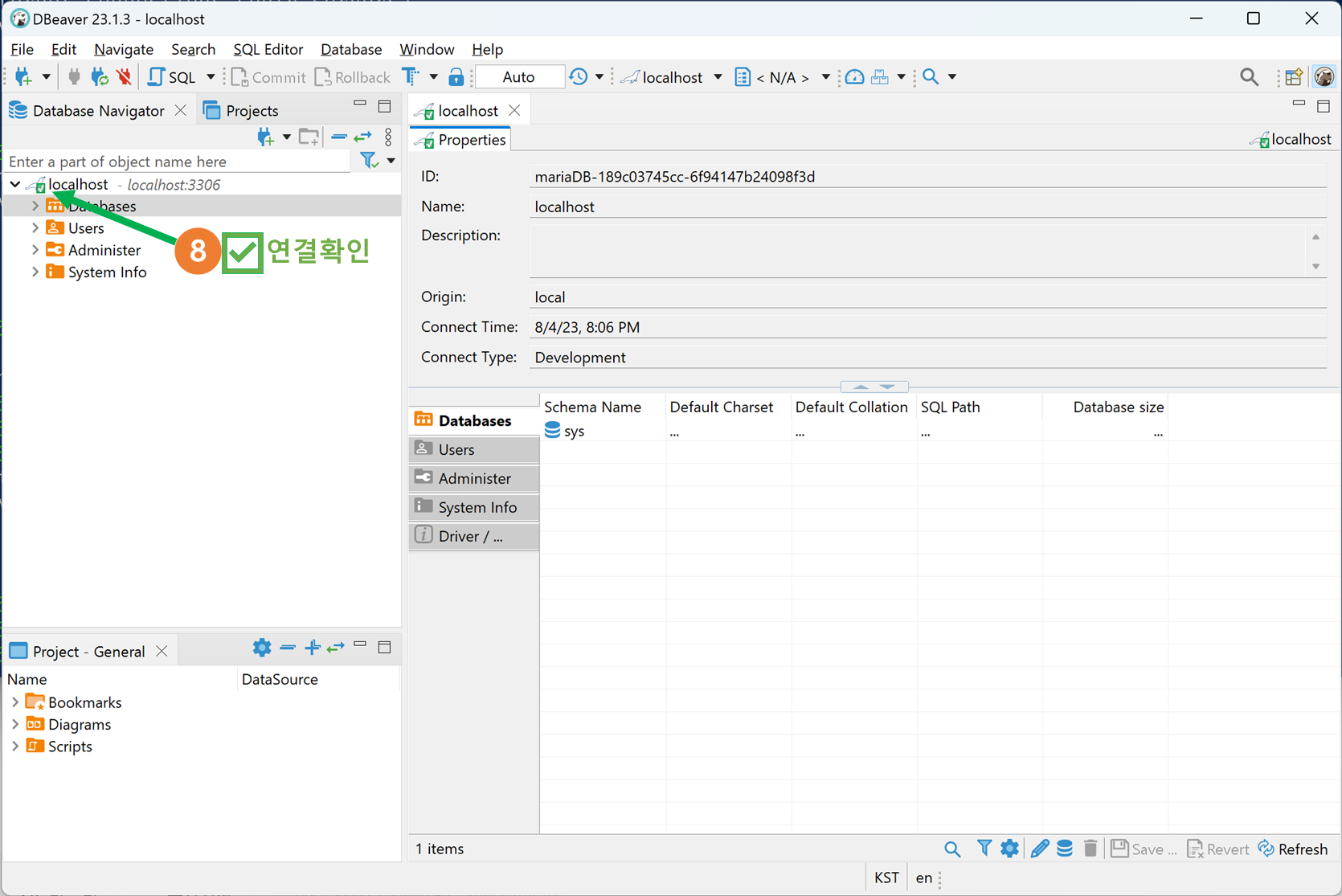Screen dimensions: 1342x896
Task: Toggle link with editor in Database Navigator
Action: coord(363,137)
